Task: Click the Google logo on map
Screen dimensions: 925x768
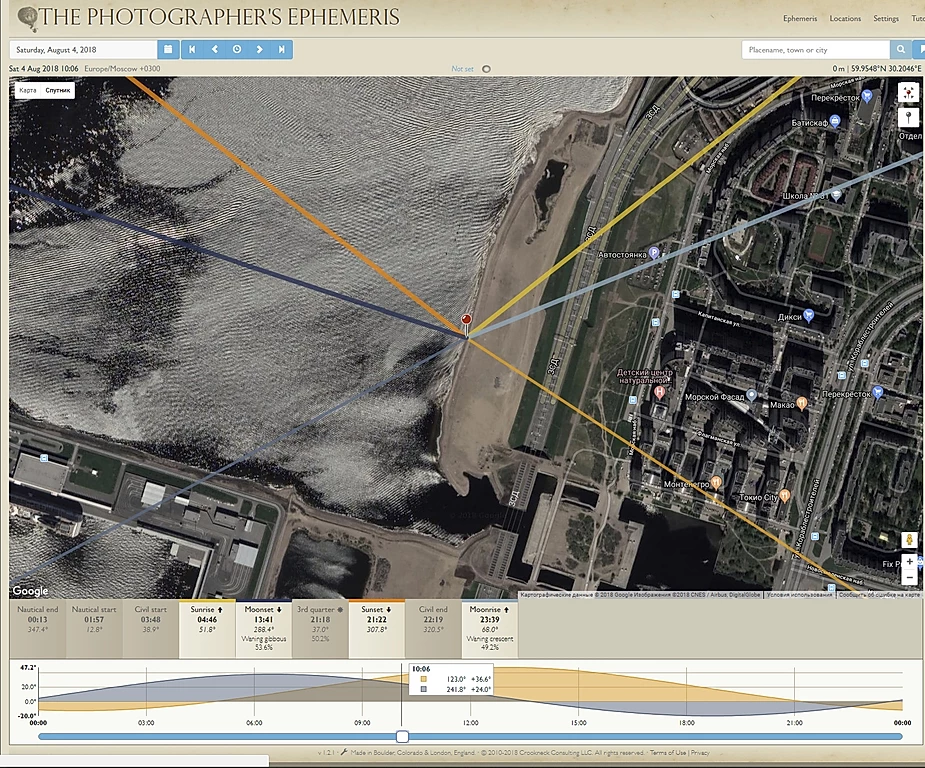Action: coord(30,590)
